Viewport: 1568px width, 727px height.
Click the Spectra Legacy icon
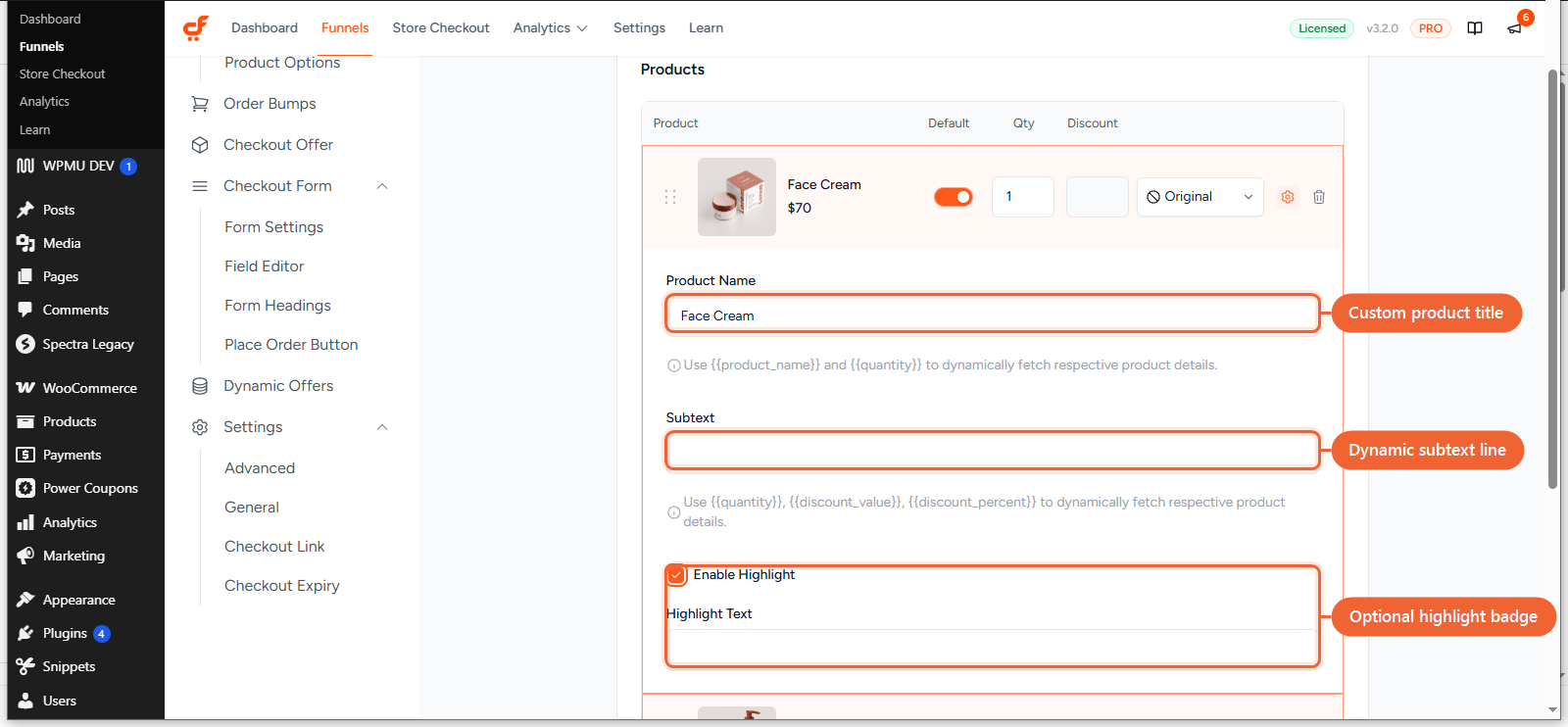click(x=25, y=344)
